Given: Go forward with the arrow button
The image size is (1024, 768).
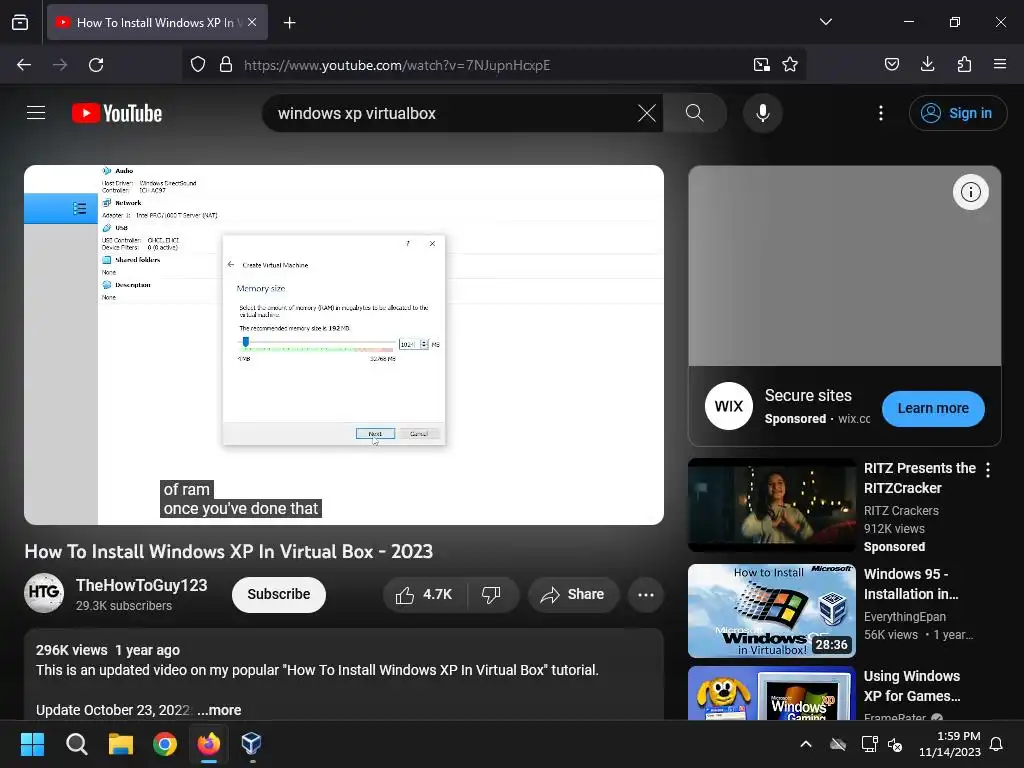Looking at the screenshot, I should tap(60, 65).
